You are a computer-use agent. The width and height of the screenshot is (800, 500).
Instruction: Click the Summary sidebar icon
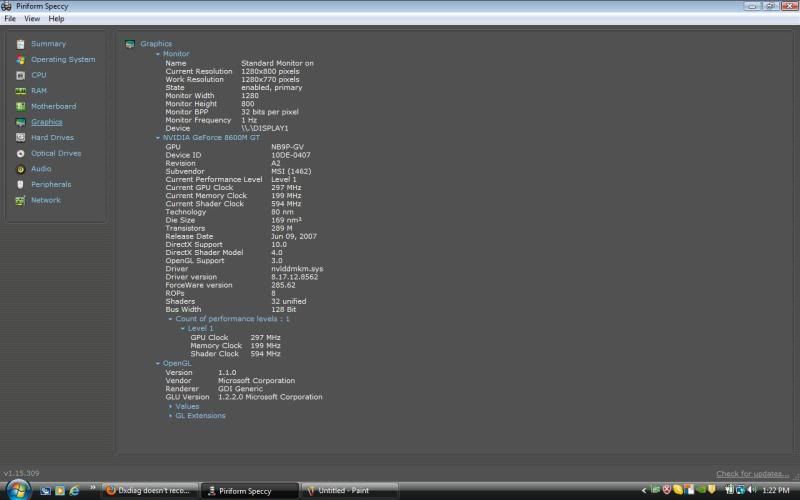(x=20, y=44)
